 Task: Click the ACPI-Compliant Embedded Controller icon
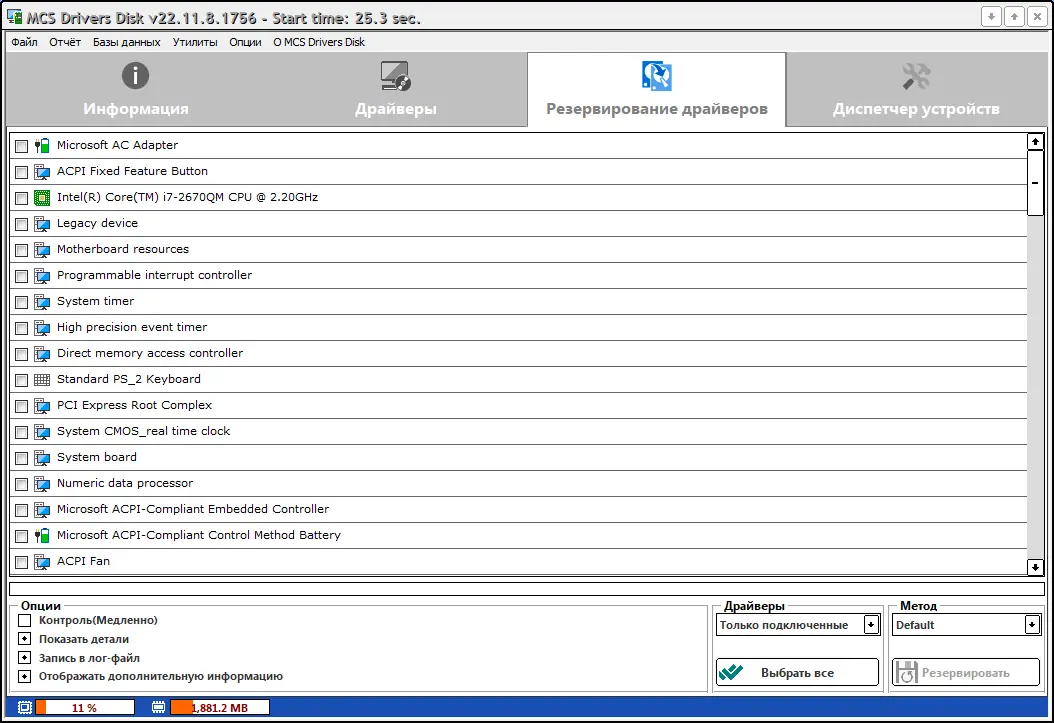pos(42,510)
